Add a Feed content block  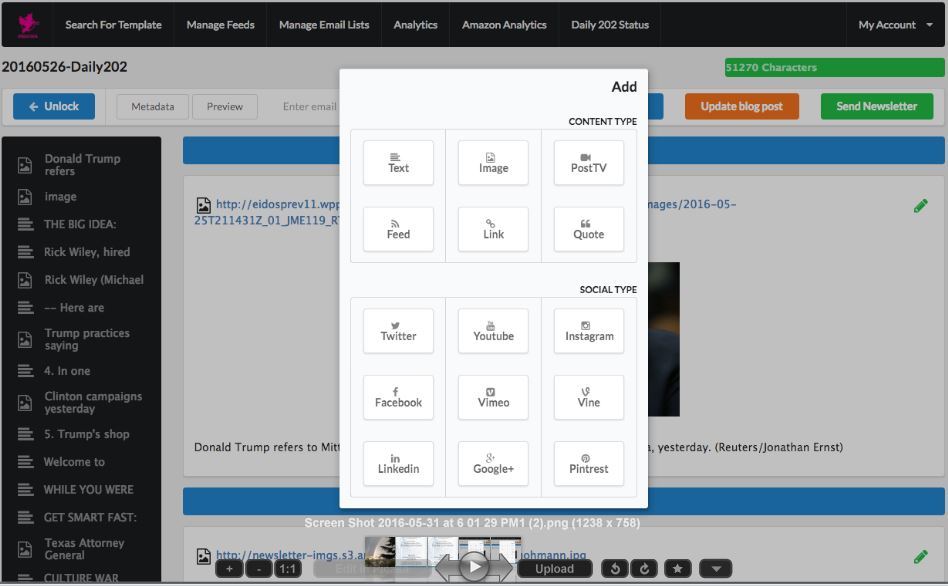(398, 229)
